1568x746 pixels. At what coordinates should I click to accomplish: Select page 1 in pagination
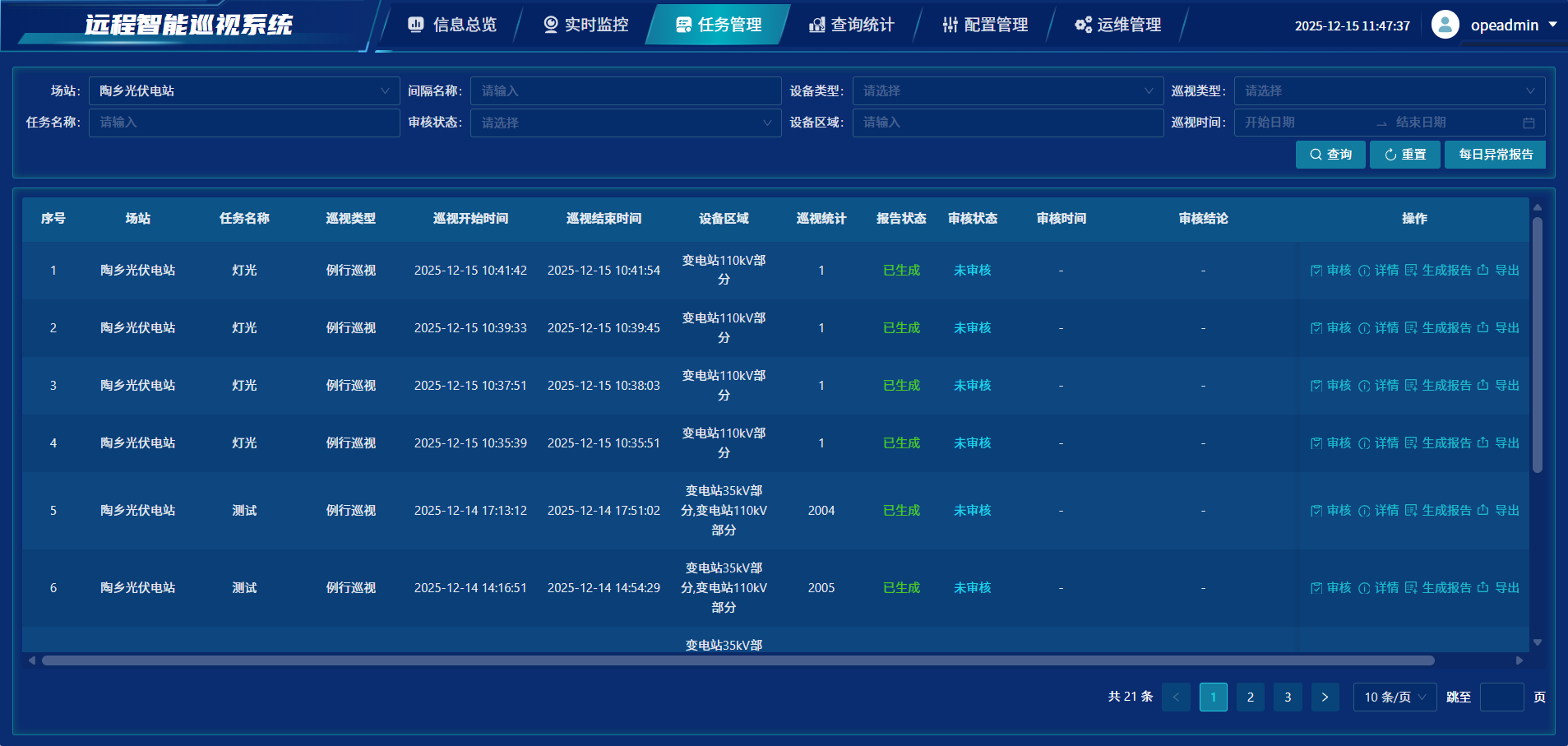pyautogui.click(x=1214, y=697)
